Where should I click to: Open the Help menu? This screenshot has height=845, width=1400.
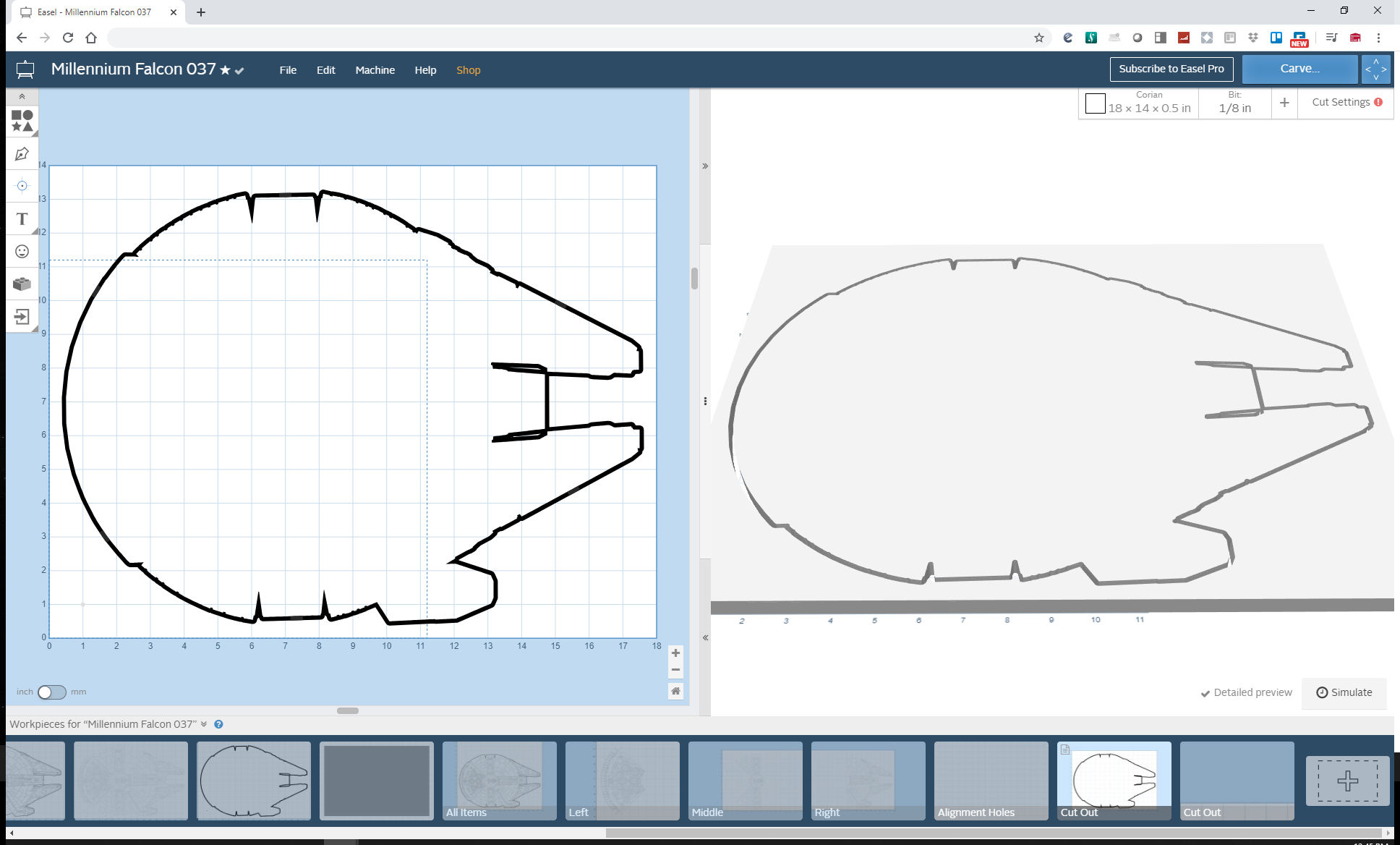[x=425, y=70]
